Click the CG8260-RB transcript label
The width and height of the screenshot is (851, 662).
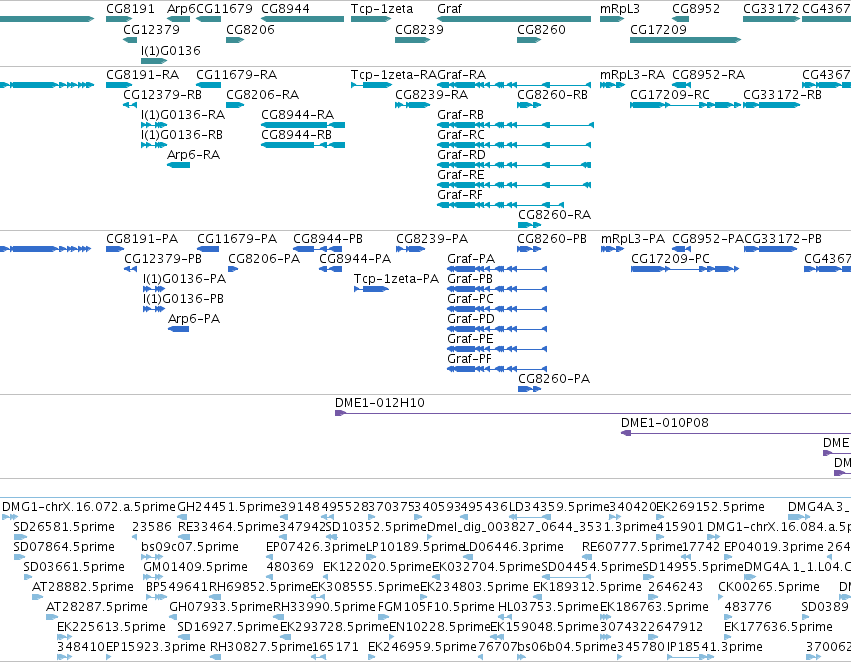pyautogui.click(x=552, y=94)
